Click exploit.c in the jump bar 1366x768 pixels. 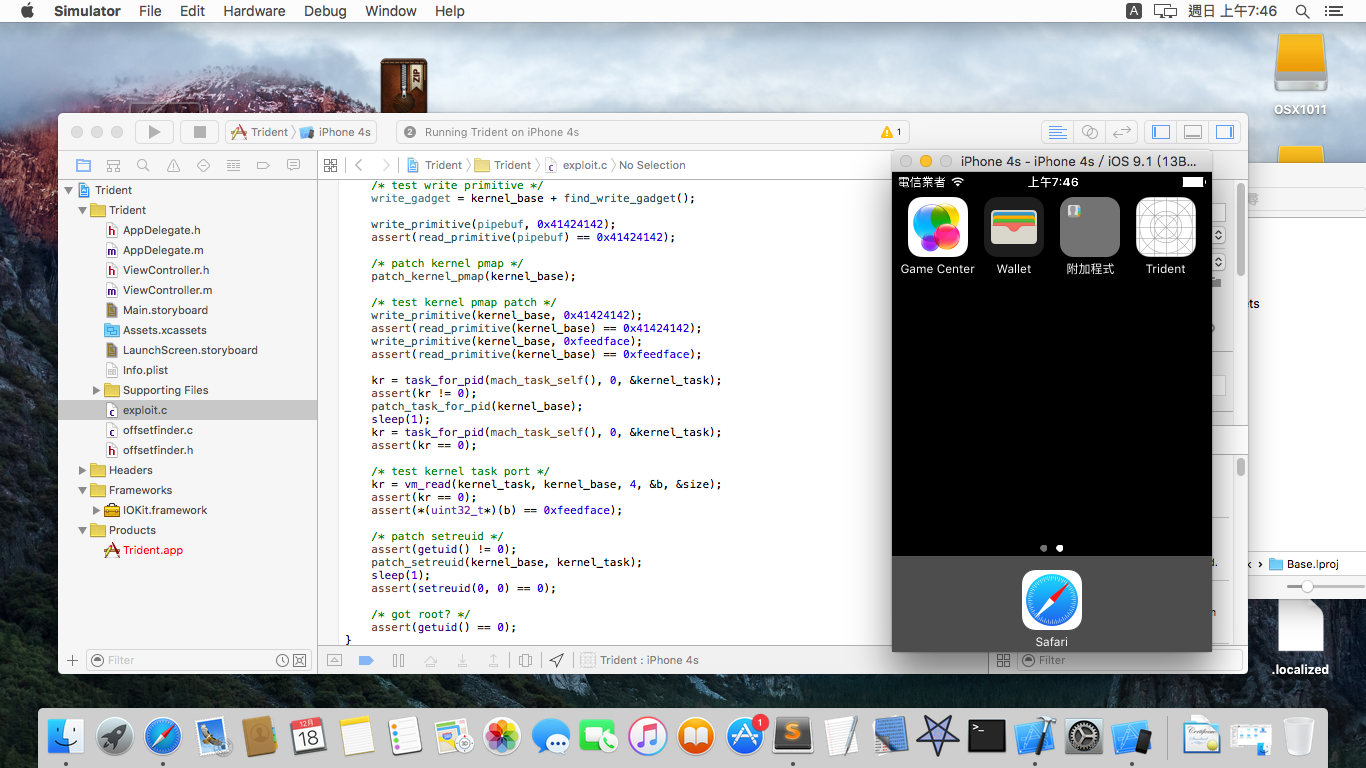(576, 165)
